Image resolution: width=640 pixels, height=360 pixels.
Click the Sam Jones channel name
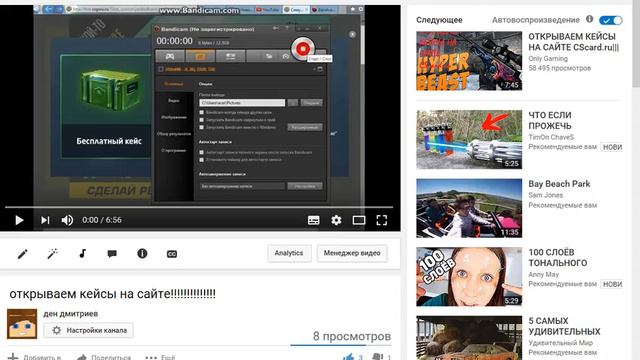click(x=545, y=195)
